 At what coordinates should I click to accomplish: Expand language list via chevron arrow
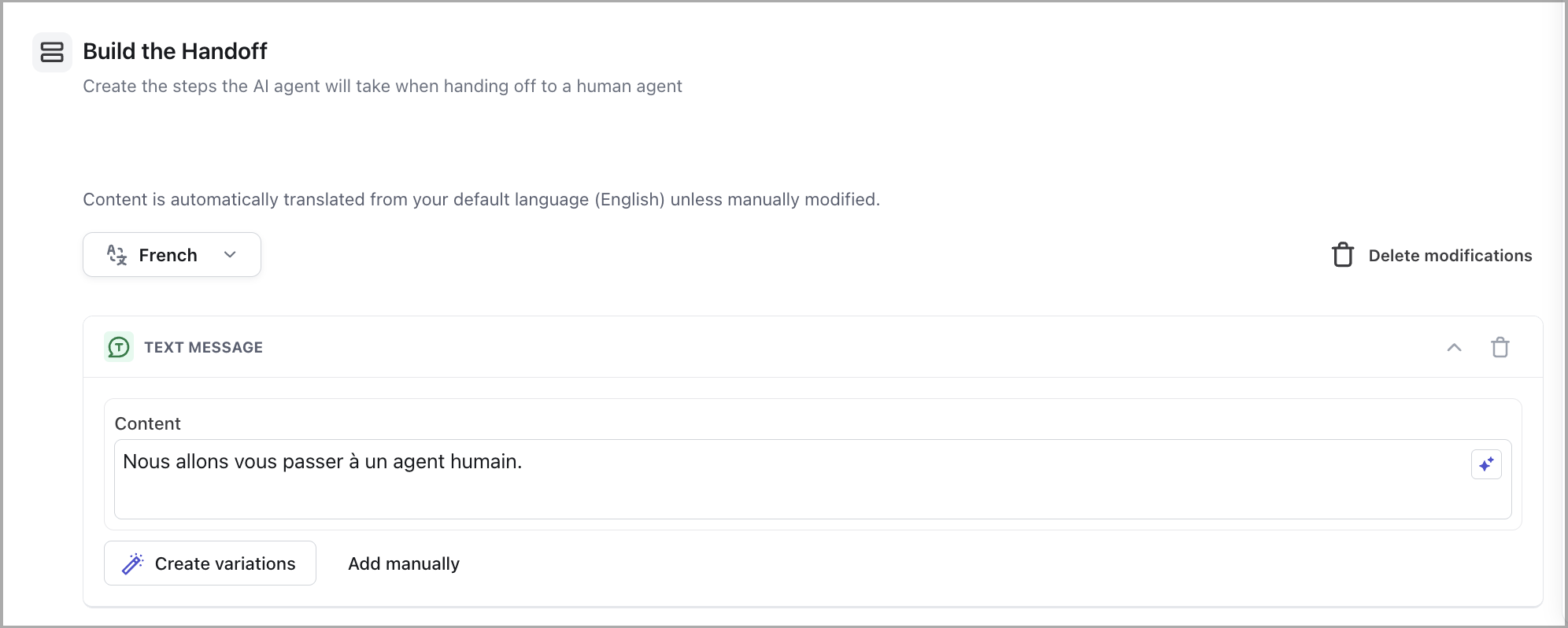click(x=230, y=255)
